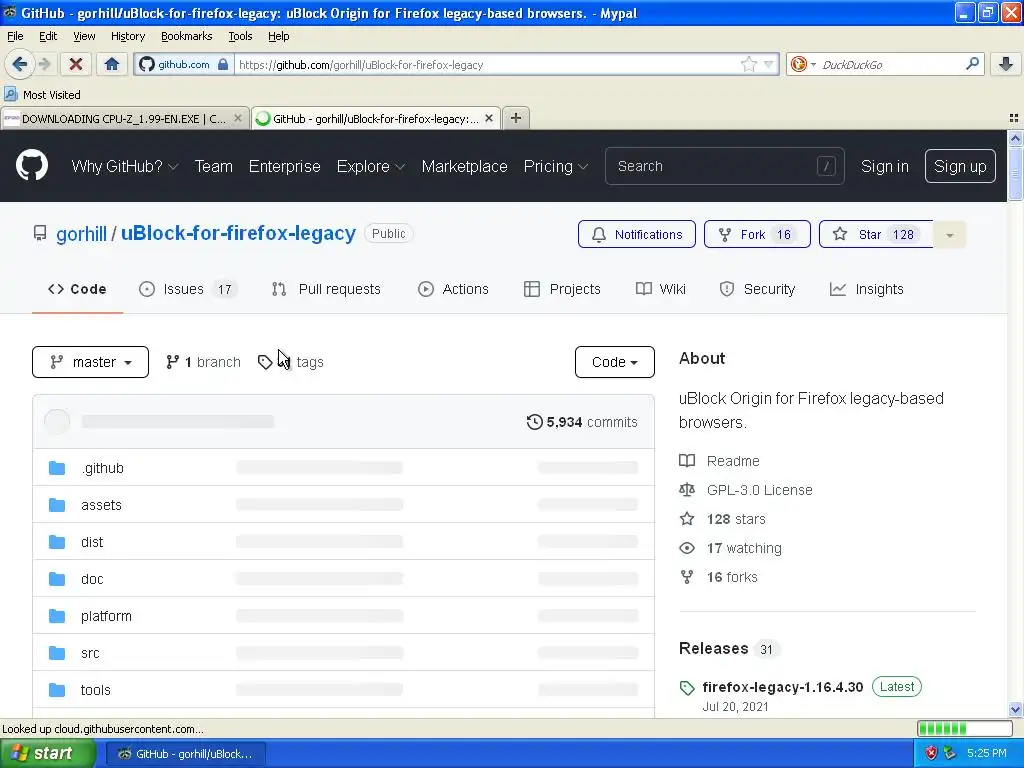The width and height of the screenshot is (1024, 768).
Task: Click the github.com site identity icon
Action: coord(184,64)
